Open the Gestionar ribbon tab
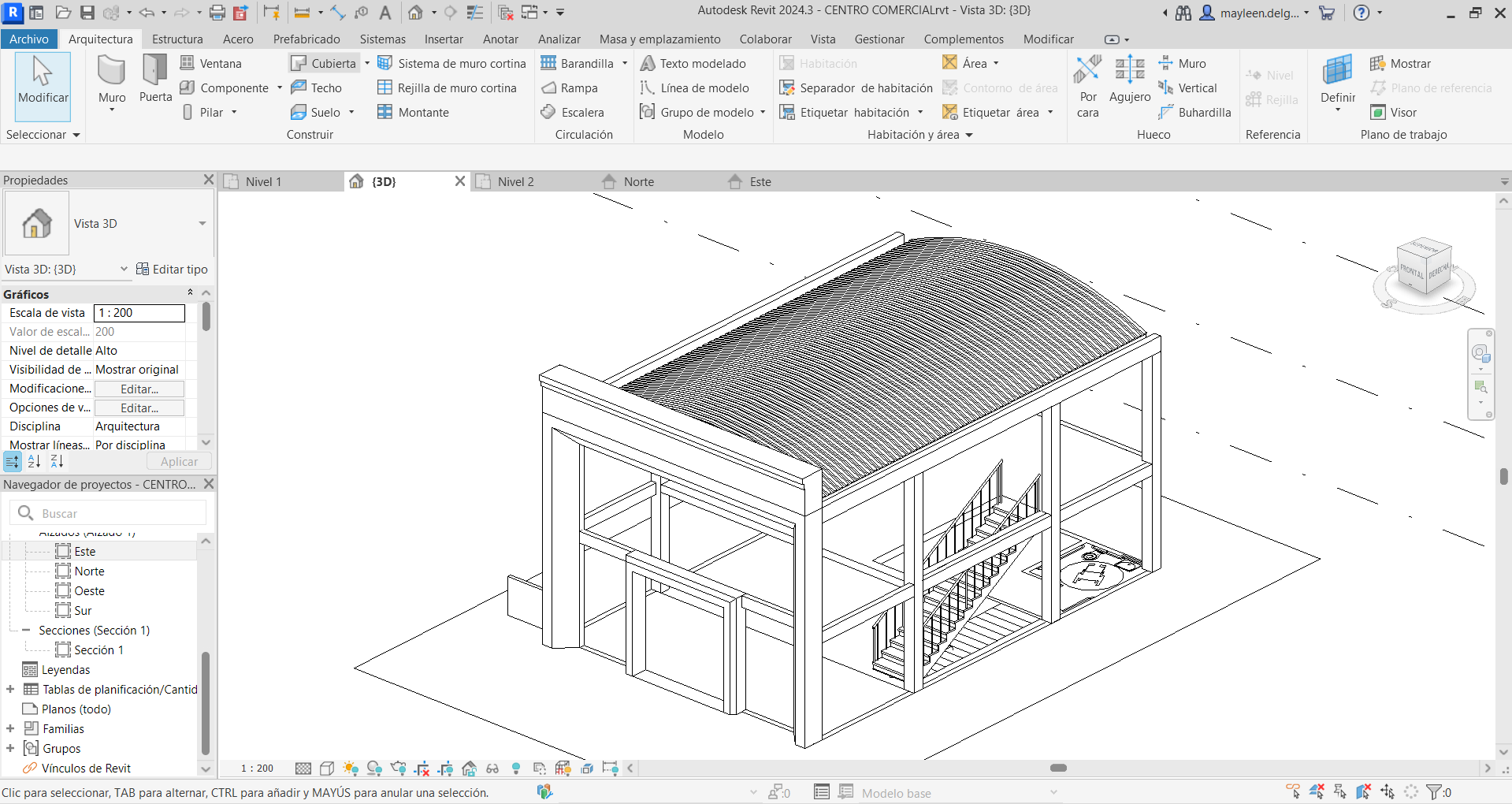The width and height of the screenshot is (1512, 804). pyautogui.click(x=879, y=39)
